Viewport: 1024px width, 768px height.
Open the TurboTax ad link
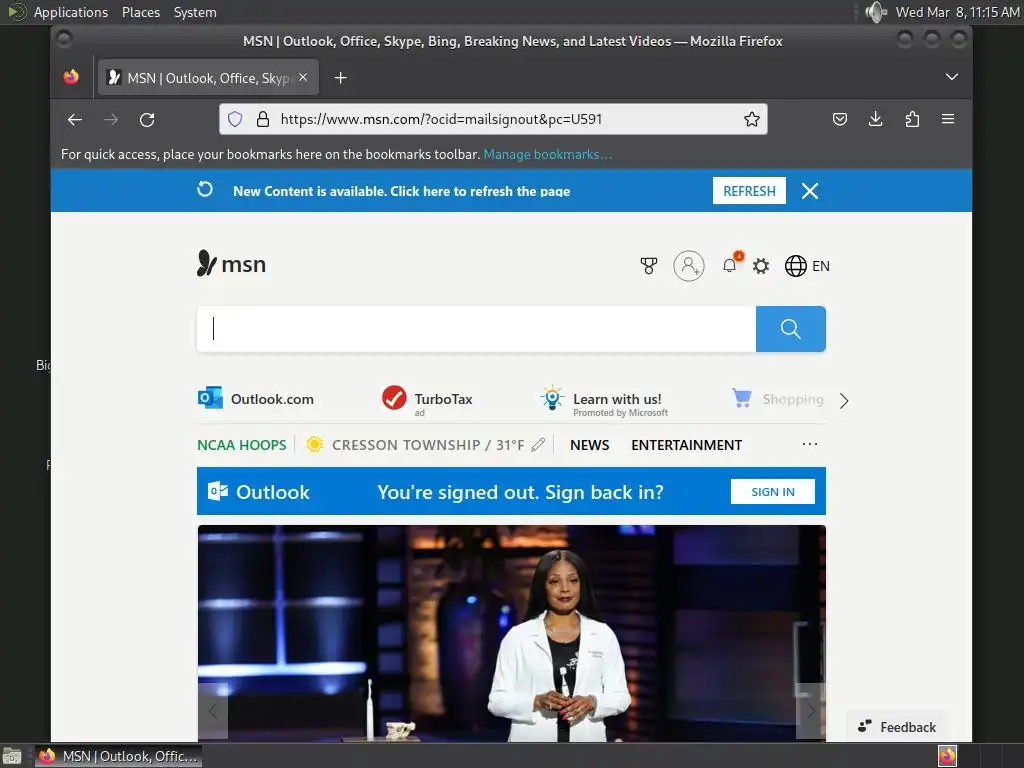click(x=427, y=398)
